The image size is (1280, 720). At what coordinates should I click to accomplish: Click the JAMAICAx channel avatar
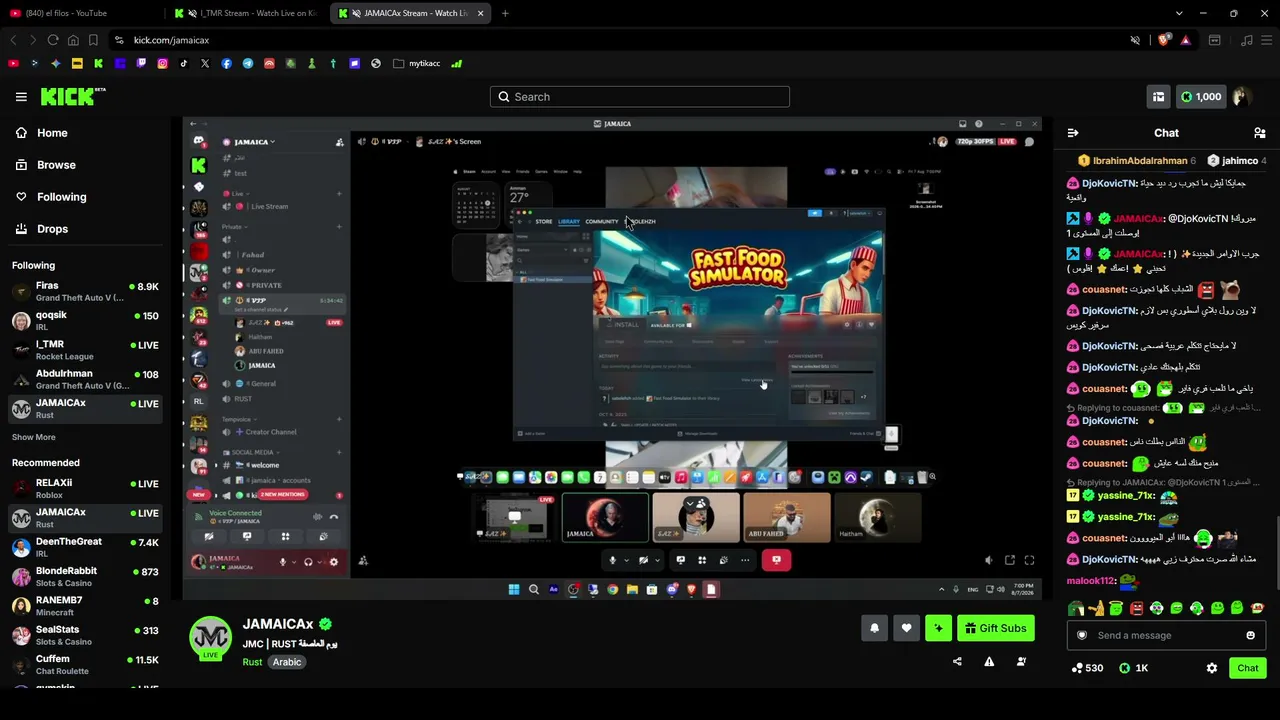click(x=211, y=637)
